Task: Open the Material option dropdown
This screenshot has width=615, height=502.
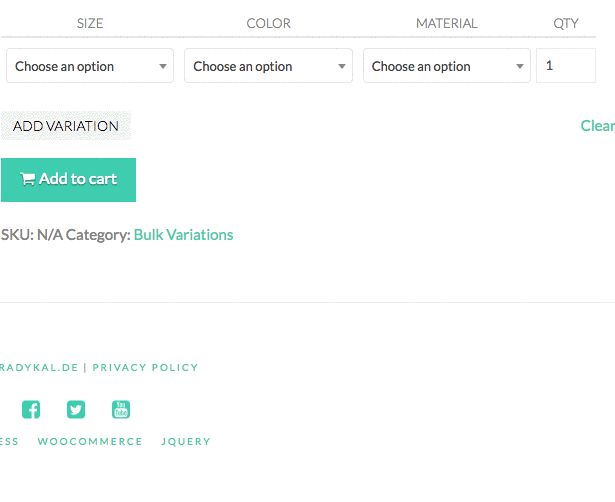Action: [446, 66]
